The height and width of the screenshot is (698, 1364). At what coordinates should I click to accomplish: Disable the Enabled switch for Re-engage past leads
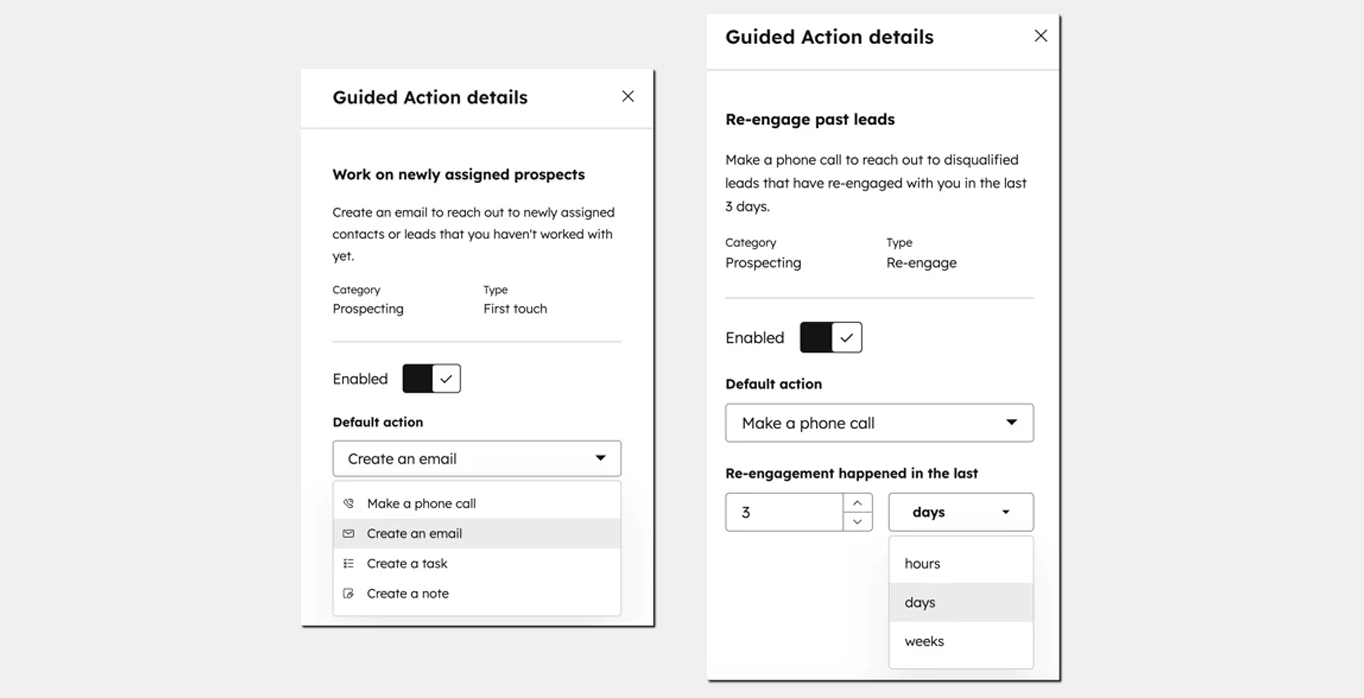pyautogui.click(x=831, y=337)
